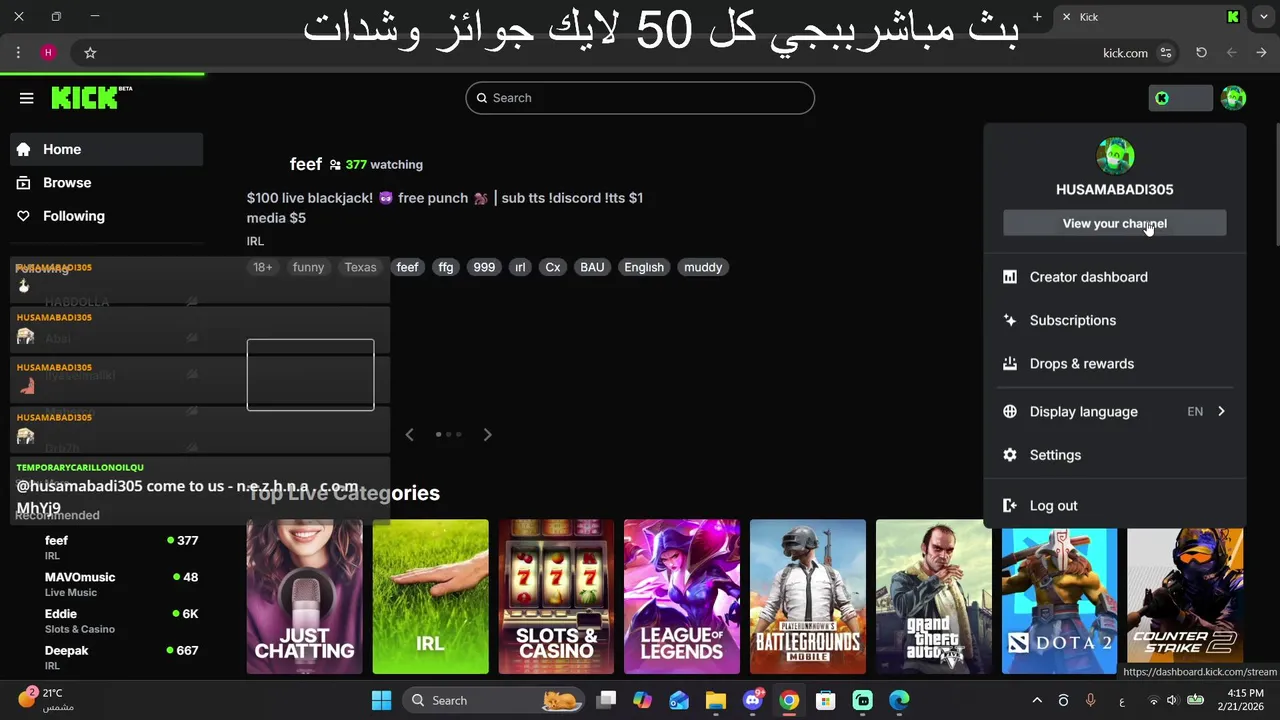Click the 18+ tag
The width and height of the screenshot is (1280, 720).
point(263,267)
